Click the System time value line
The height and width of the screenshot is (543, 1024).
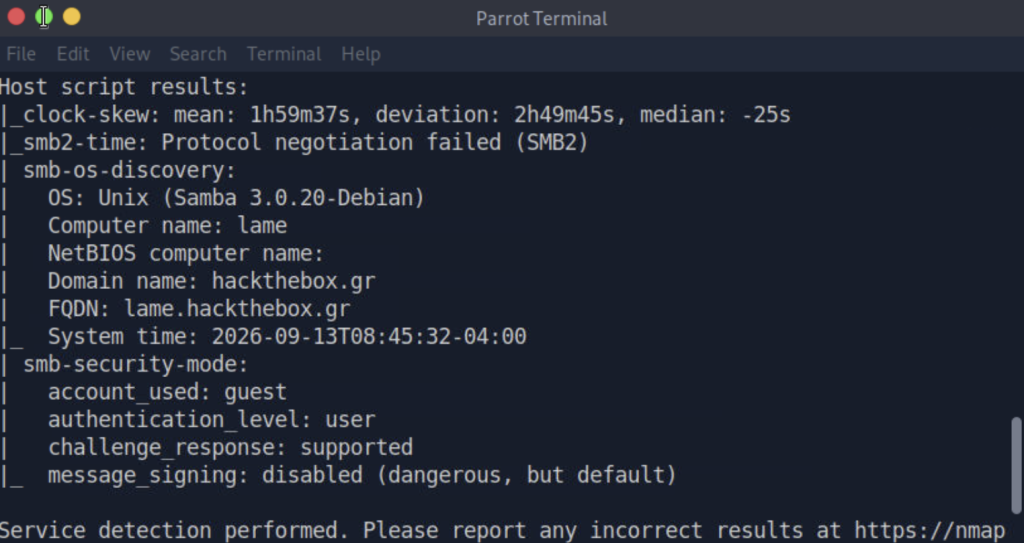click(287, 337)
